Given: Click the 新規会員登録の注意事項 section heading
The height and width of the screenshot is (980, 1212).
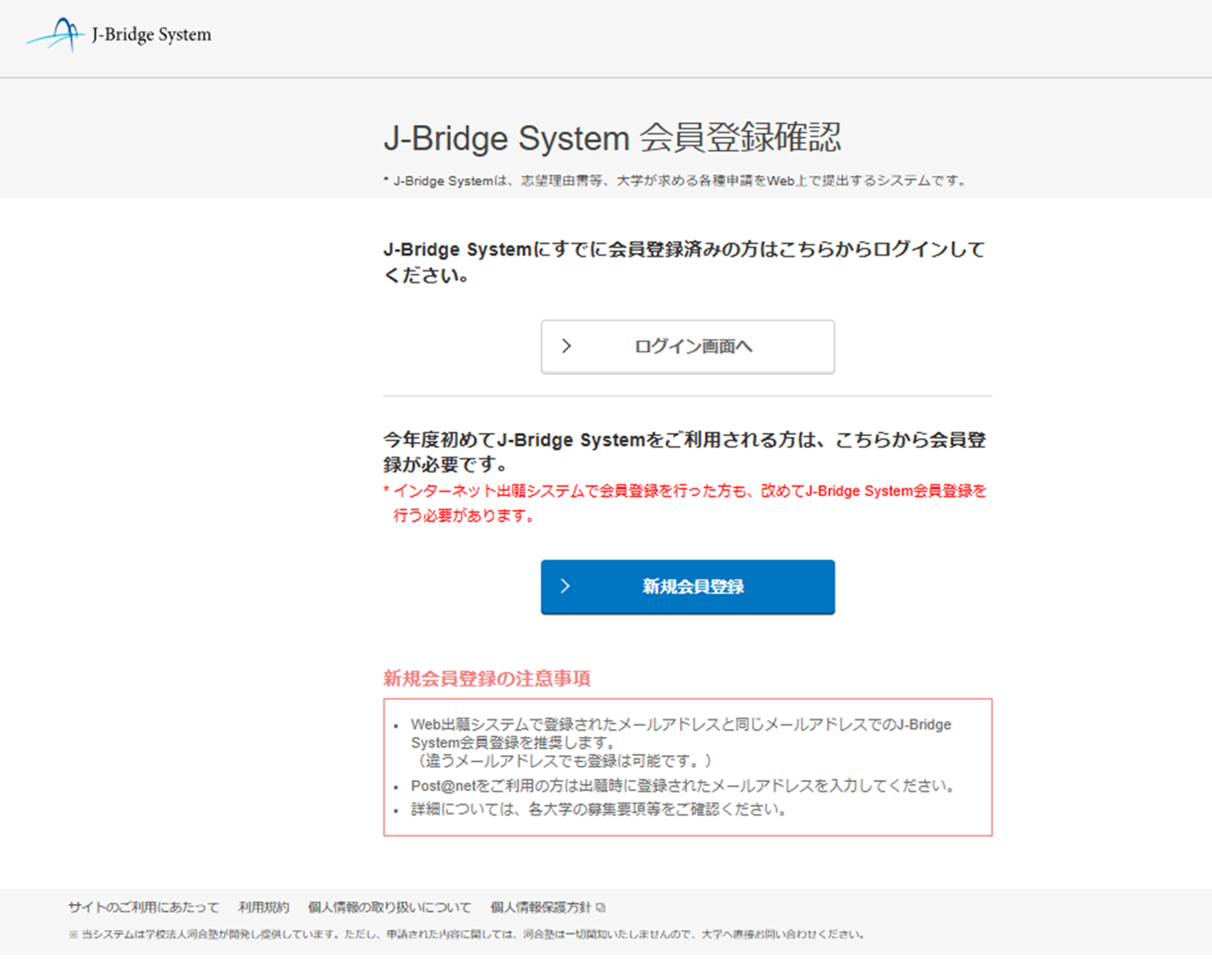Looking at the screenshot, I should [487, 678].
